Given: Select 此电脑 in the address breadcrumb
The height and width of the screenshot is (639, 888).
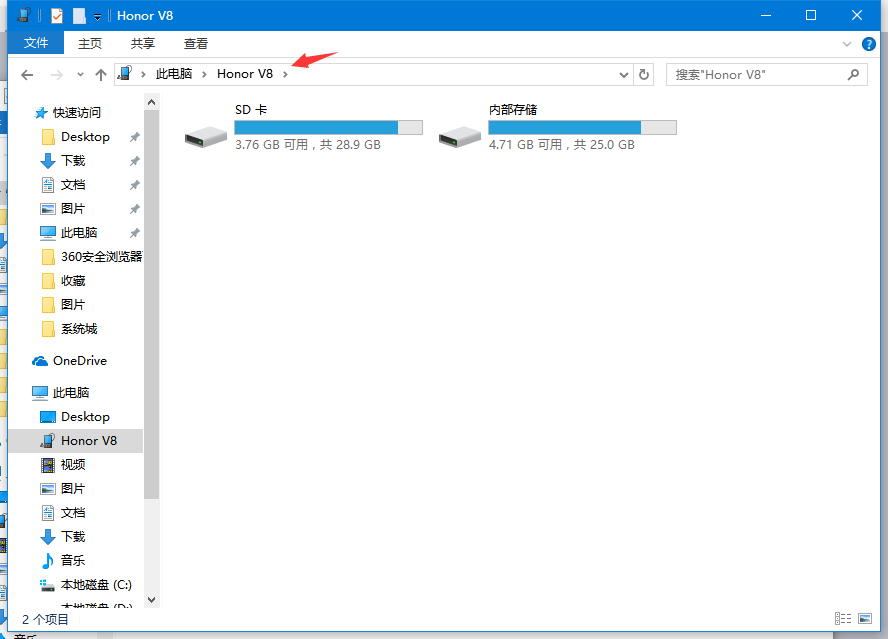Looking at the screenshot, I should point(174,74).
